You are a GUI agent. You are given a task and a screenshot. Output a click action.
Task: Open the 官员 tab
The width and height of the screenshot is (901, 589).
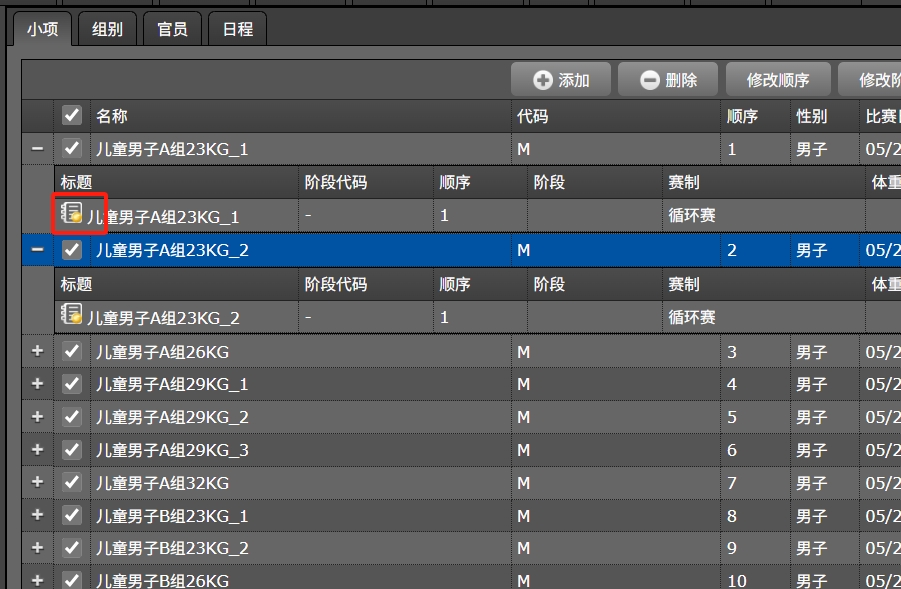pos(172,29)
